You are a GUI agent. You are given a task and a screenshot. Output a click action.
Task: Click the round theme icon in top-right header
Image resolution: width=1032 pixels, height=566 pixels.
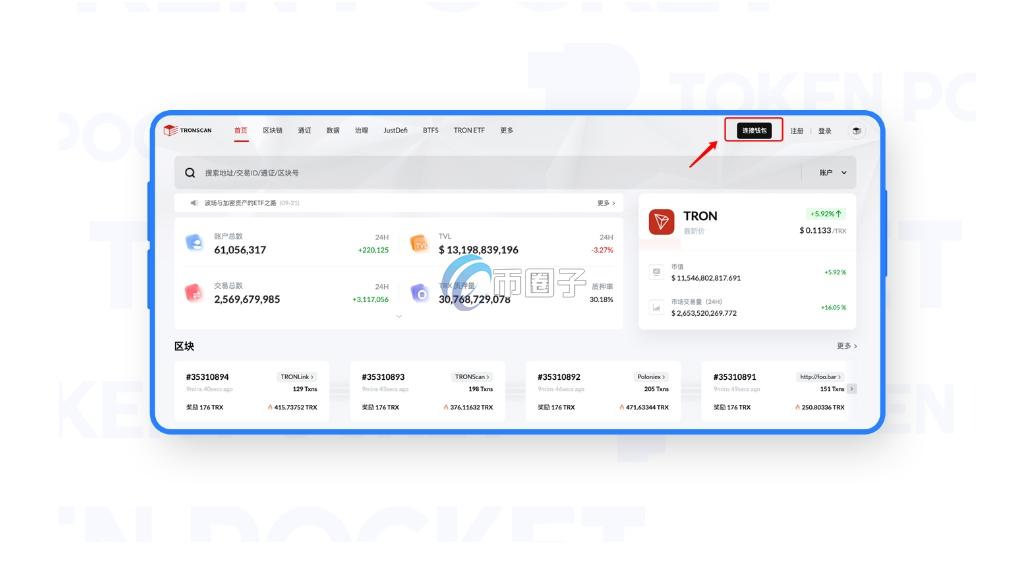(856, 130)
